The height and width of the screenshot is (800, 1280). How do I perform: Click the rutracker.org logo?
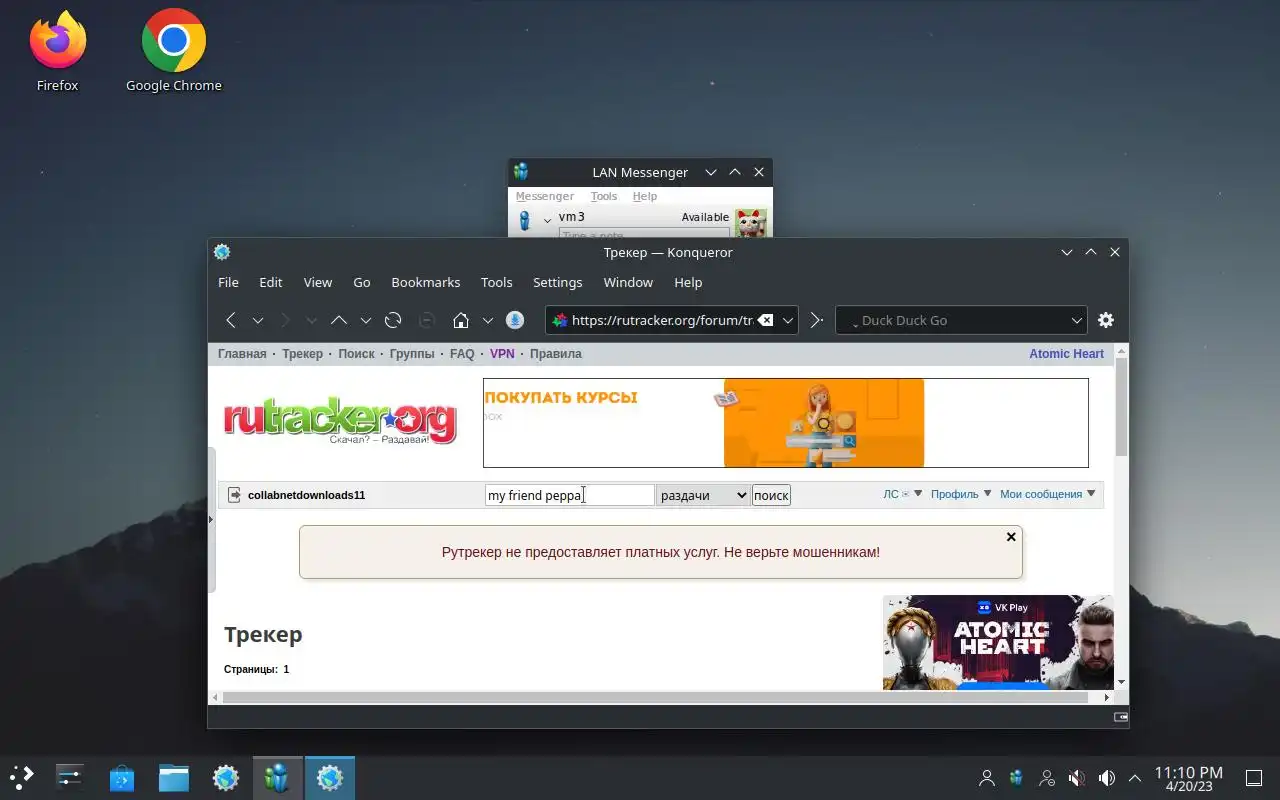tap(340, 422)
